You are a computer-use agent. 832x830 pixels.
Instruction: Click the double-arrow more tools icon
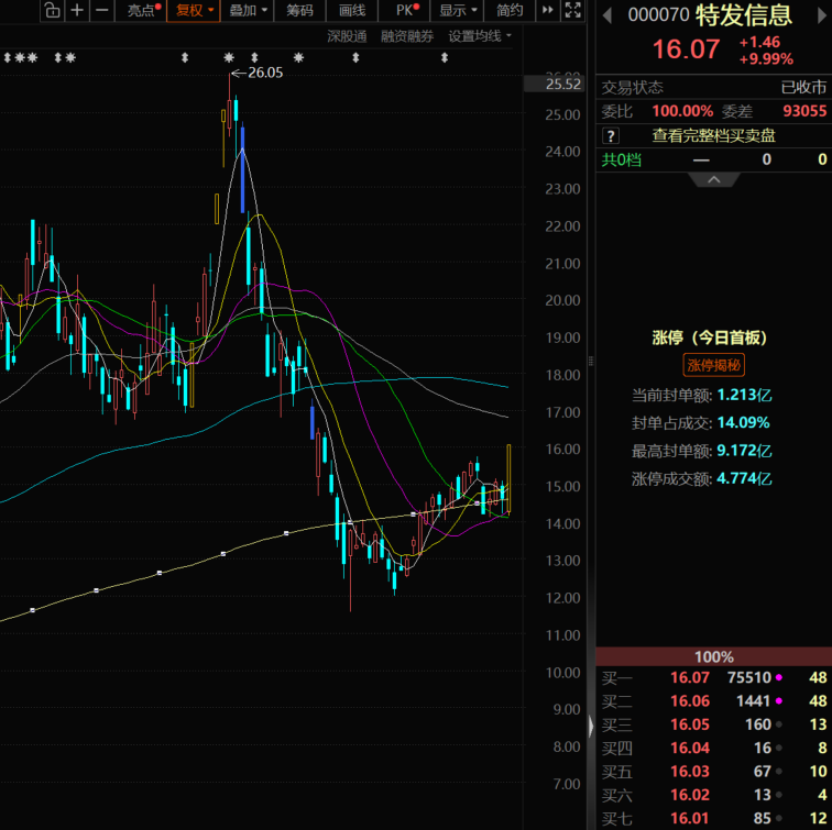point(548,10)
